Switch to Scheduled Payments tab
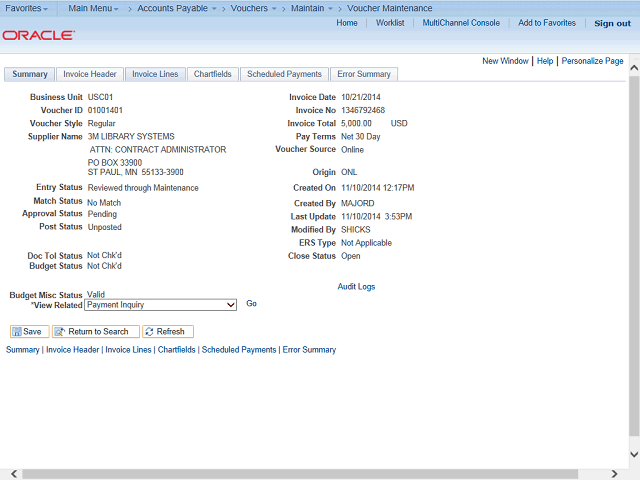 pyautogui.click(x=284, y=74)
